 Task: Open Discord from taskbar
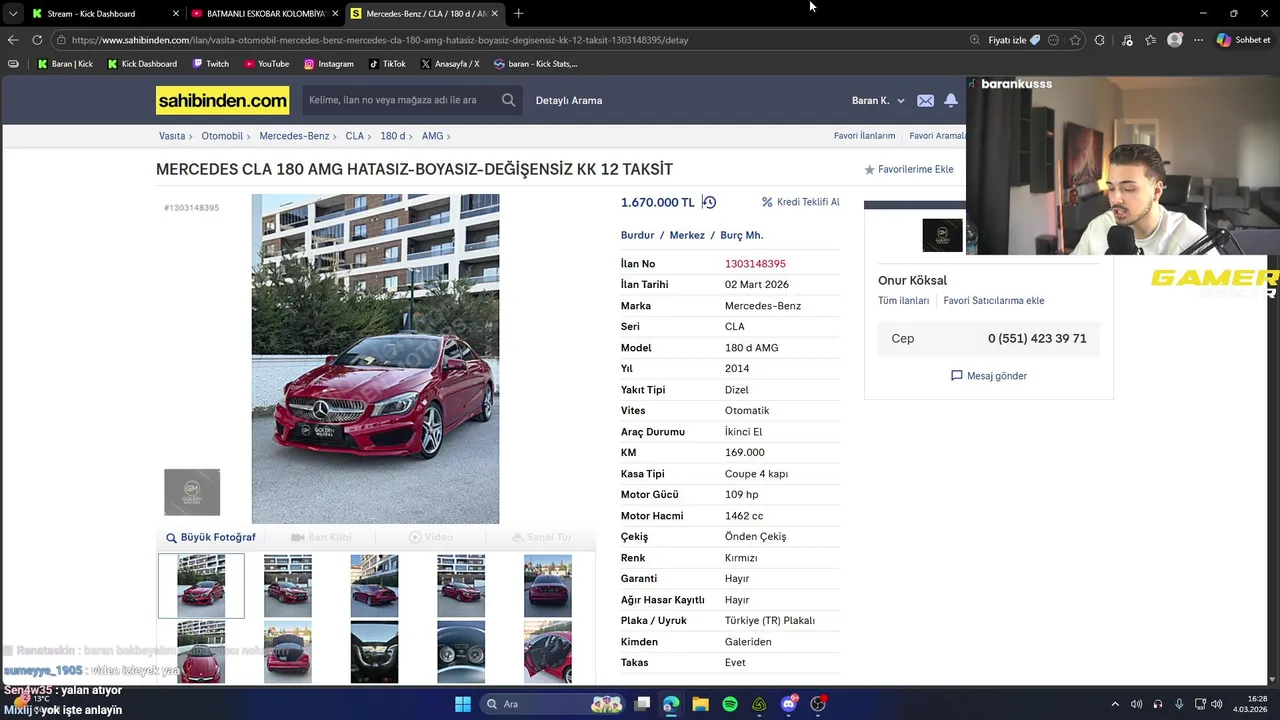(x=789, y=704)
